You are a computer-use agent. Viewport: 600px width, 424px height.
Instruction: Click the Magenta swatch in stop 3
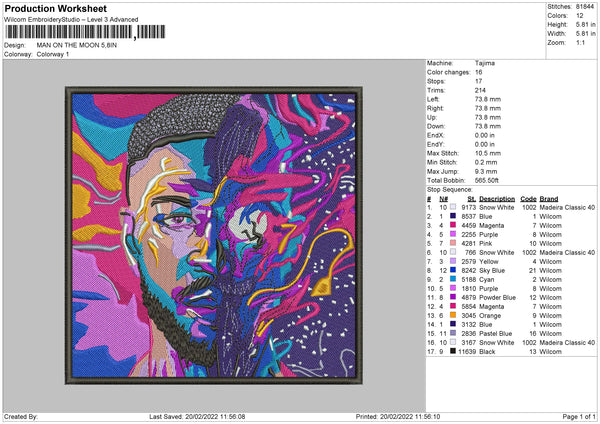453,225
